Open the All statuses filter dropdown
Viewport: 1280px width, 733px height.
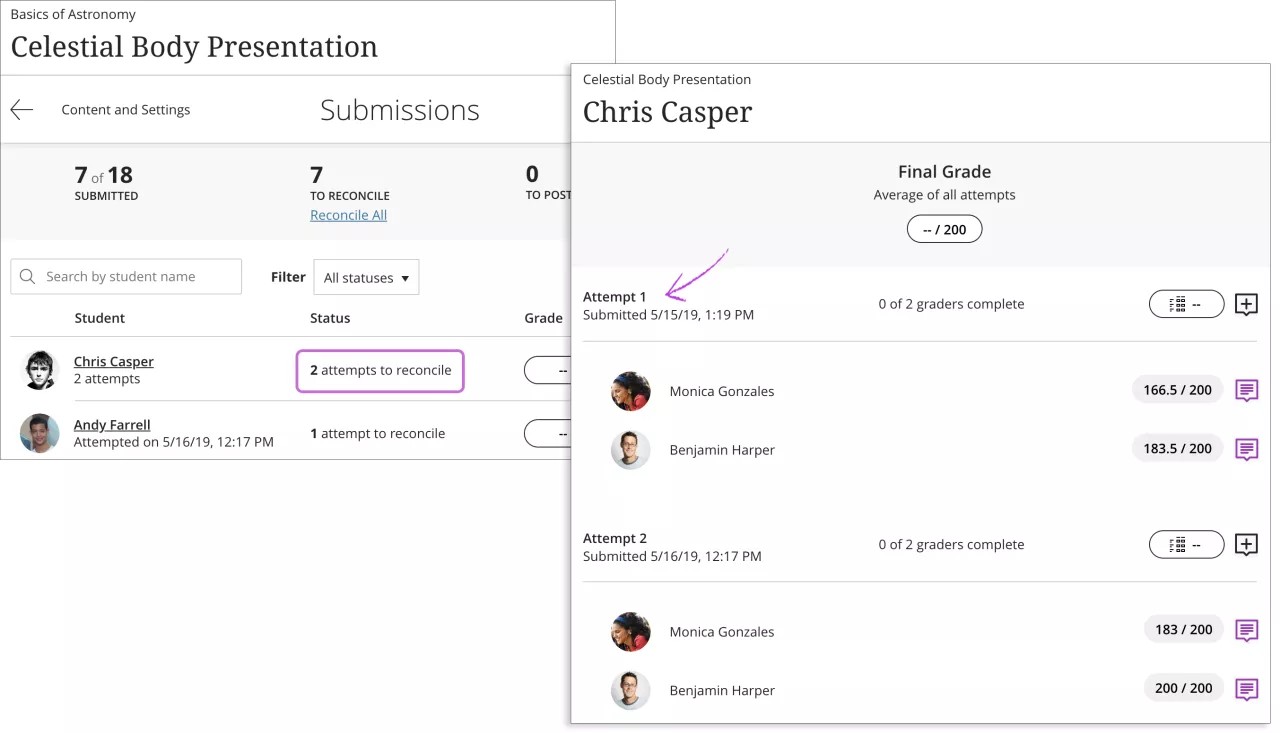366,277
